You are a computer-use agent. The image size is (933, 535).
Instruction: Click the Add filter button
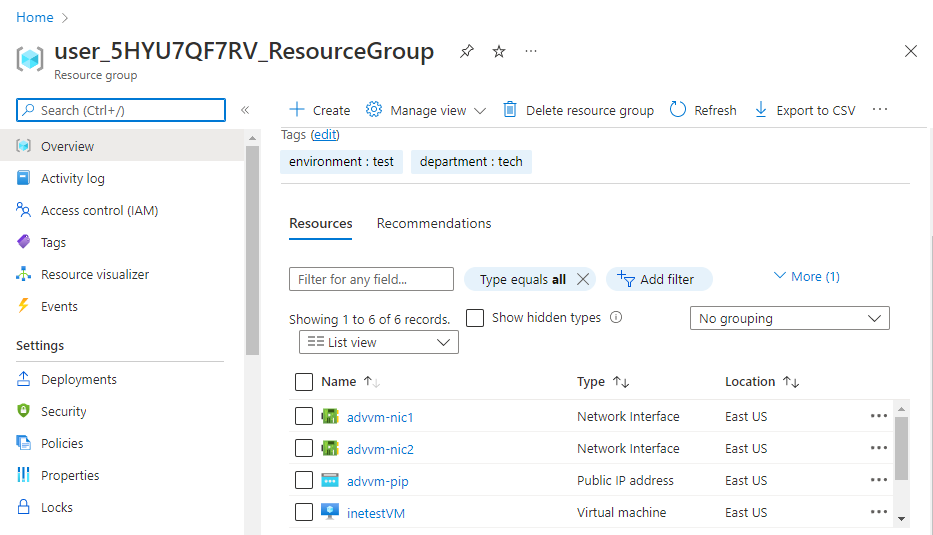pyautogui.click(x=658, y=279)
